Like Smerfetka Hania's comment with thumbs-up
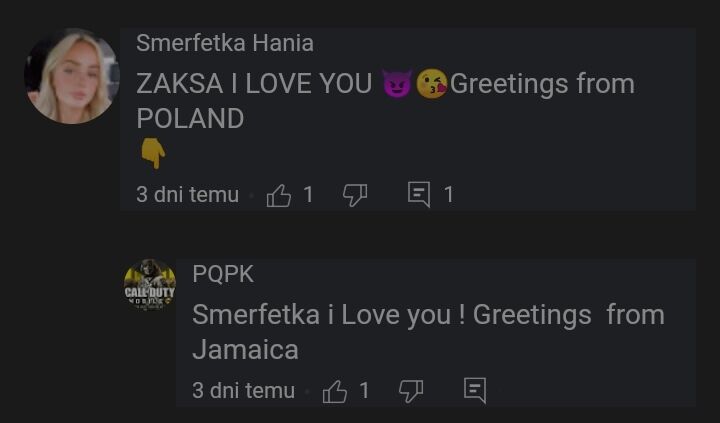 279,195
